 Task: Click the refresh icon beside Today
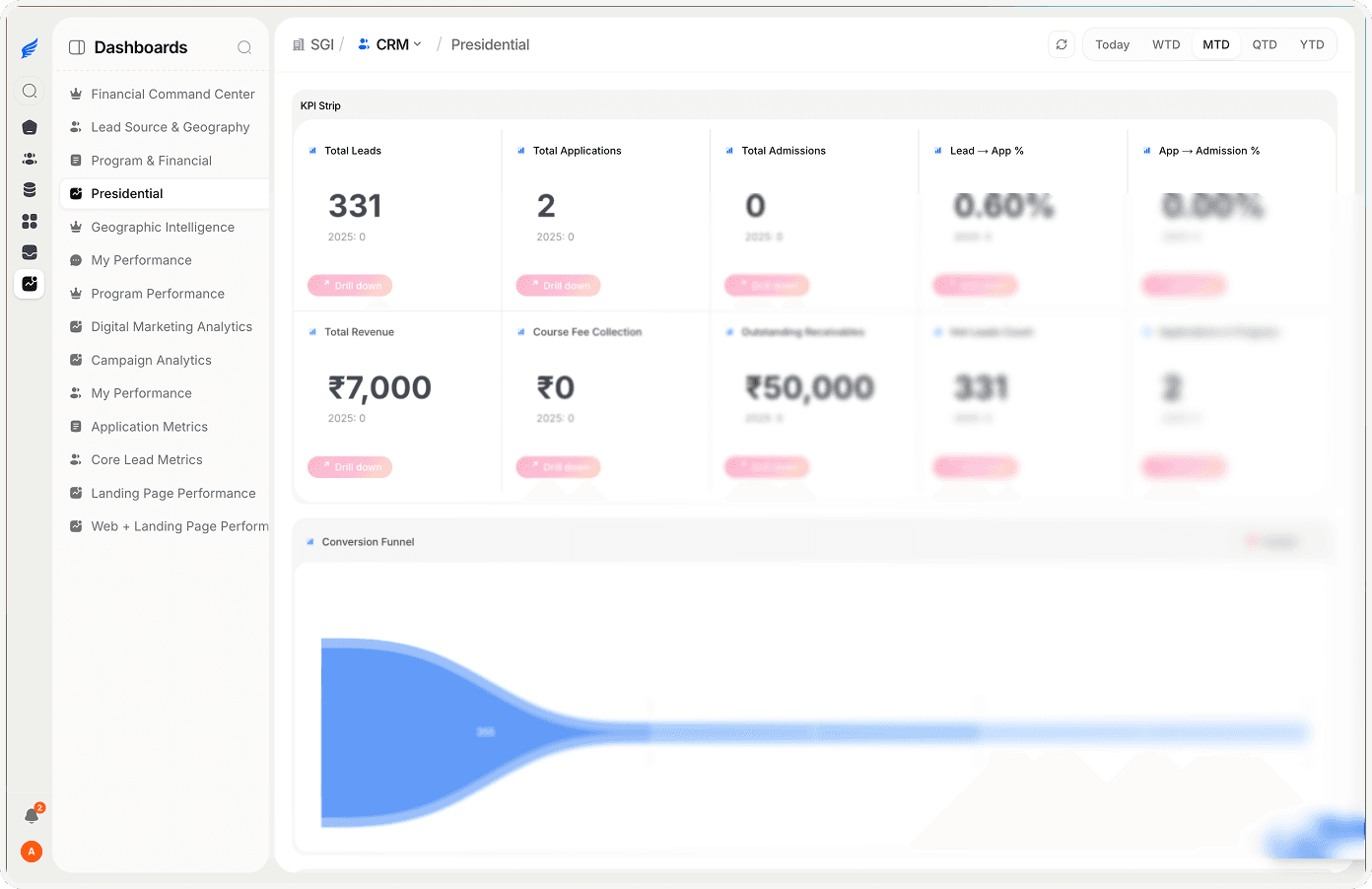[1062, 44]
